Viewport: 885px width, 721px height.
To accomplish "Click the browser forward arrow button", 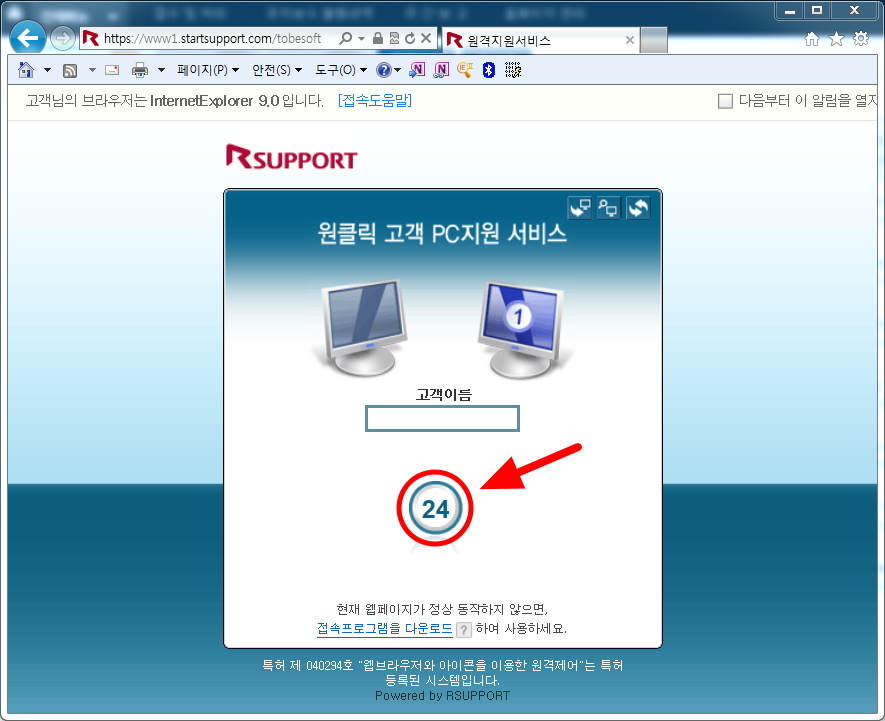I will (x=62, y=38).
